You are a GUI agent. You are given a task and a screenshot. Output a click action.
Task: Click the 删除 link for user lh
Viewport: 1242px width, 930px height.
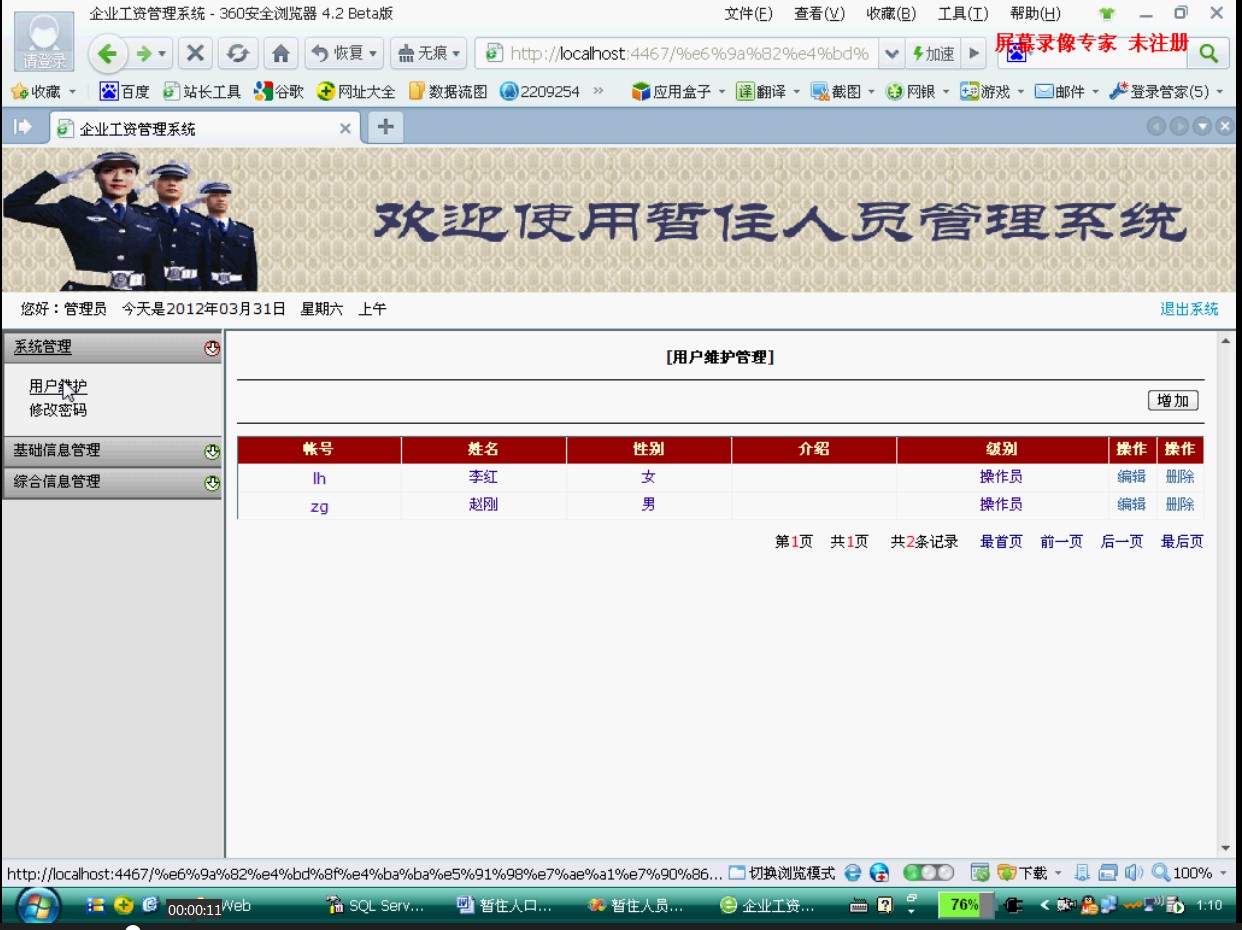(1180, 477)
